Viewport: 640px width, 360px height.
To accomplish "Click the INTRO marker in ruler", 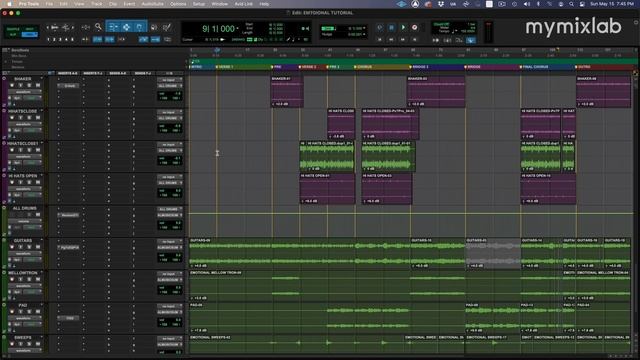I will click(196, 67).
